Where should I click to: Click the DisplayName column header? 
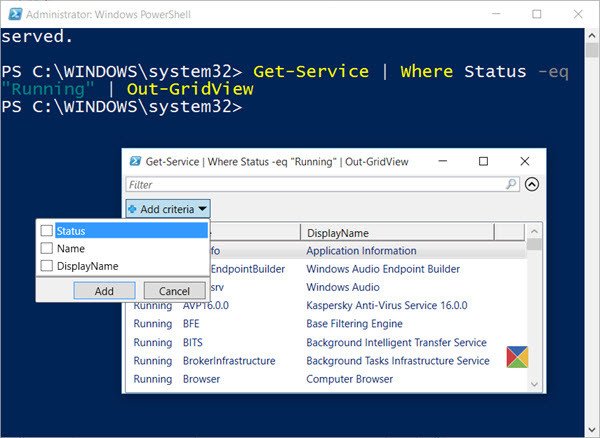[396, 232]
